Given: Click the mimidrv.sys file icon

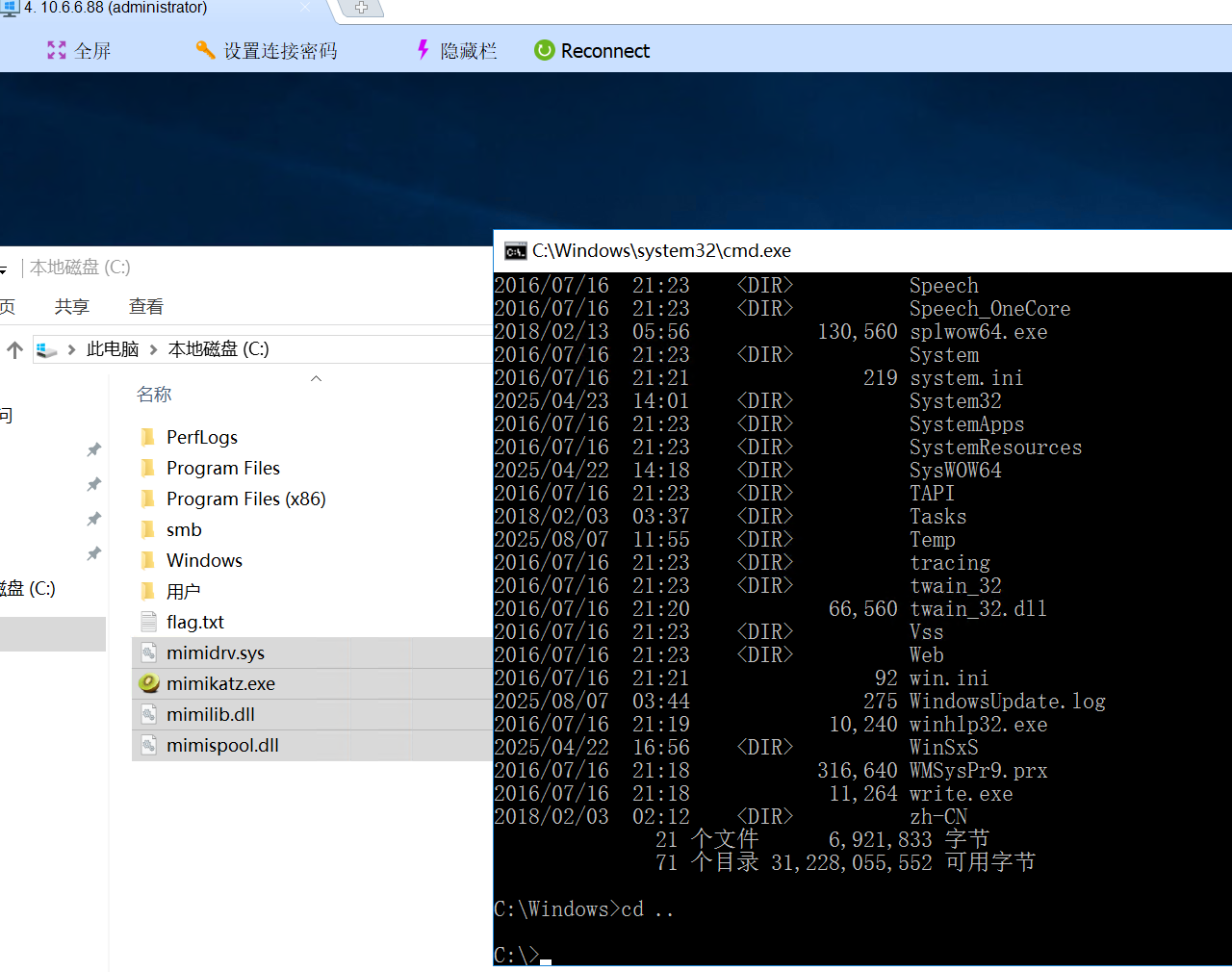Looking at the screenshot, I should pyautogui.click(x=148, y=652).
